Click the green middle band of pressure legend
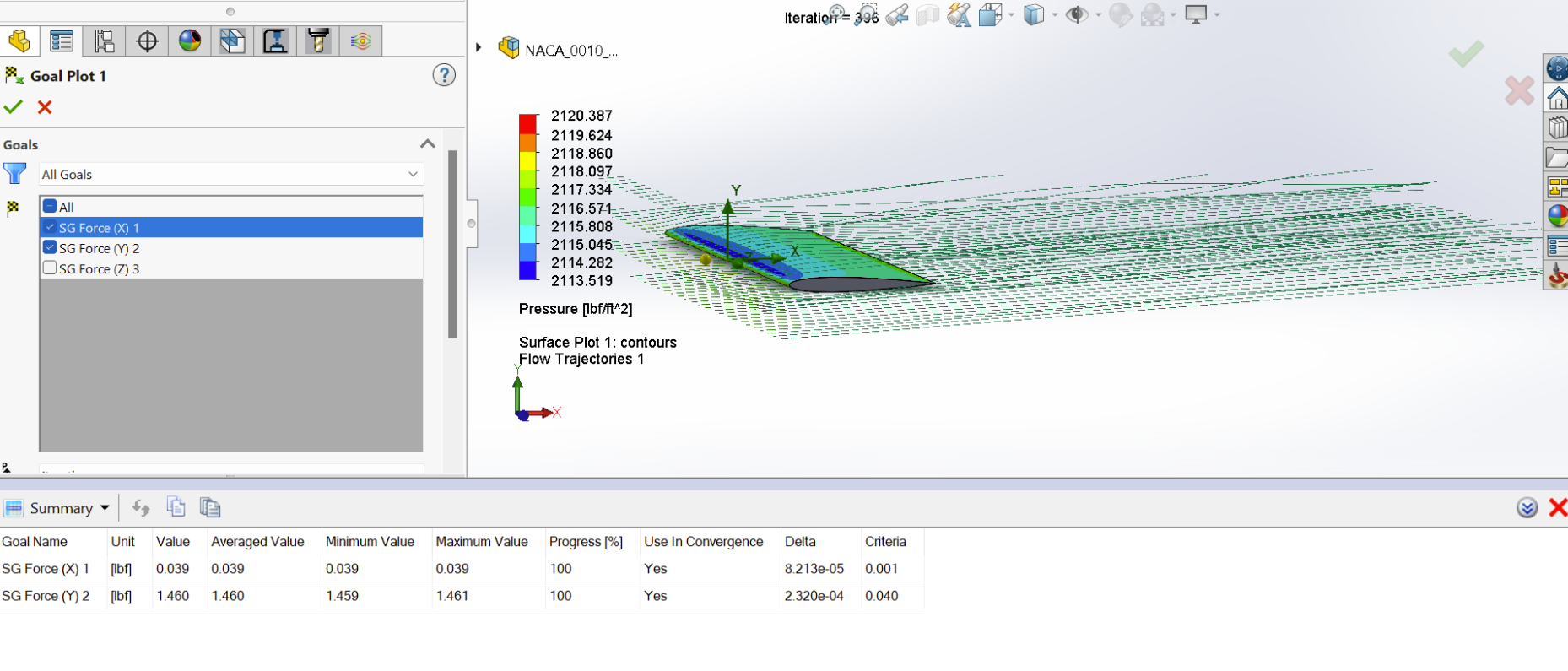The width and height of the screenshot is (1568, 671). click(x=527, y=196)
